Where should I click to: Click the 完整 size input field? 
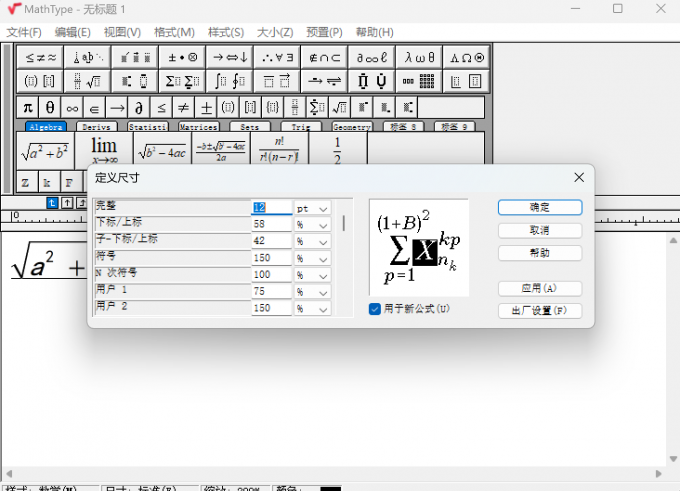pyautogui.click(x=272, y=208)
